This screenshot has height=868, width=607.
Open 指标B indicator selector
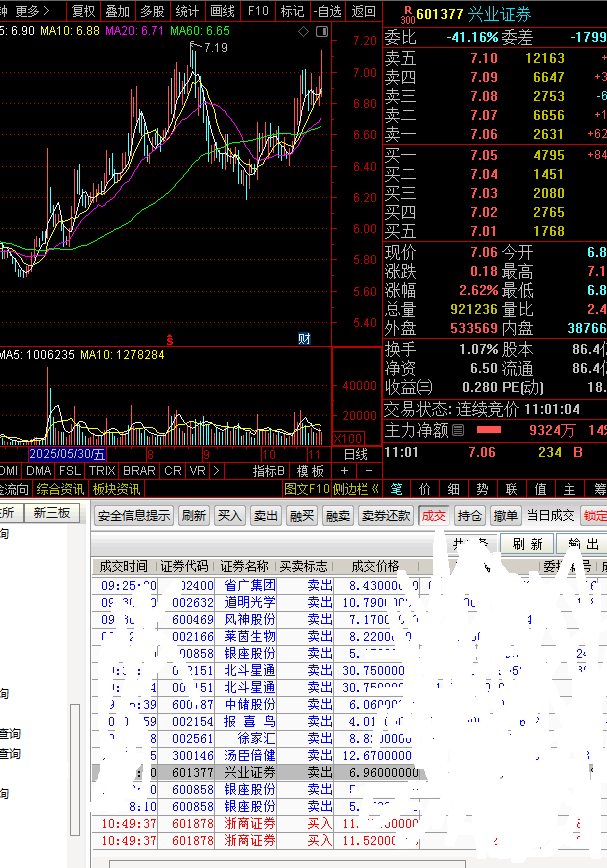pyautogui.click(x=268, y=471)
